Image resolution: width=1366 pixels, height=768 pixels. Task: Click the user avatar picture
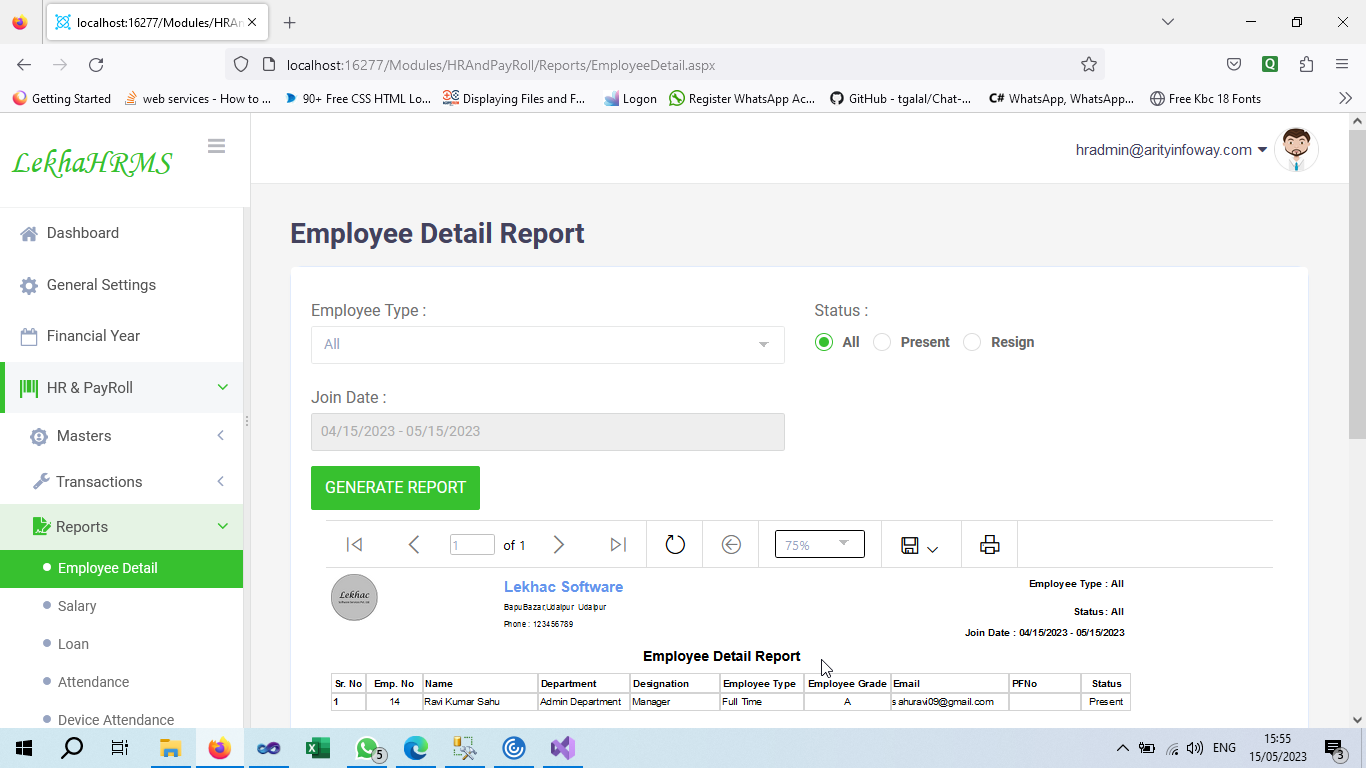click(x=1296, y=150)
